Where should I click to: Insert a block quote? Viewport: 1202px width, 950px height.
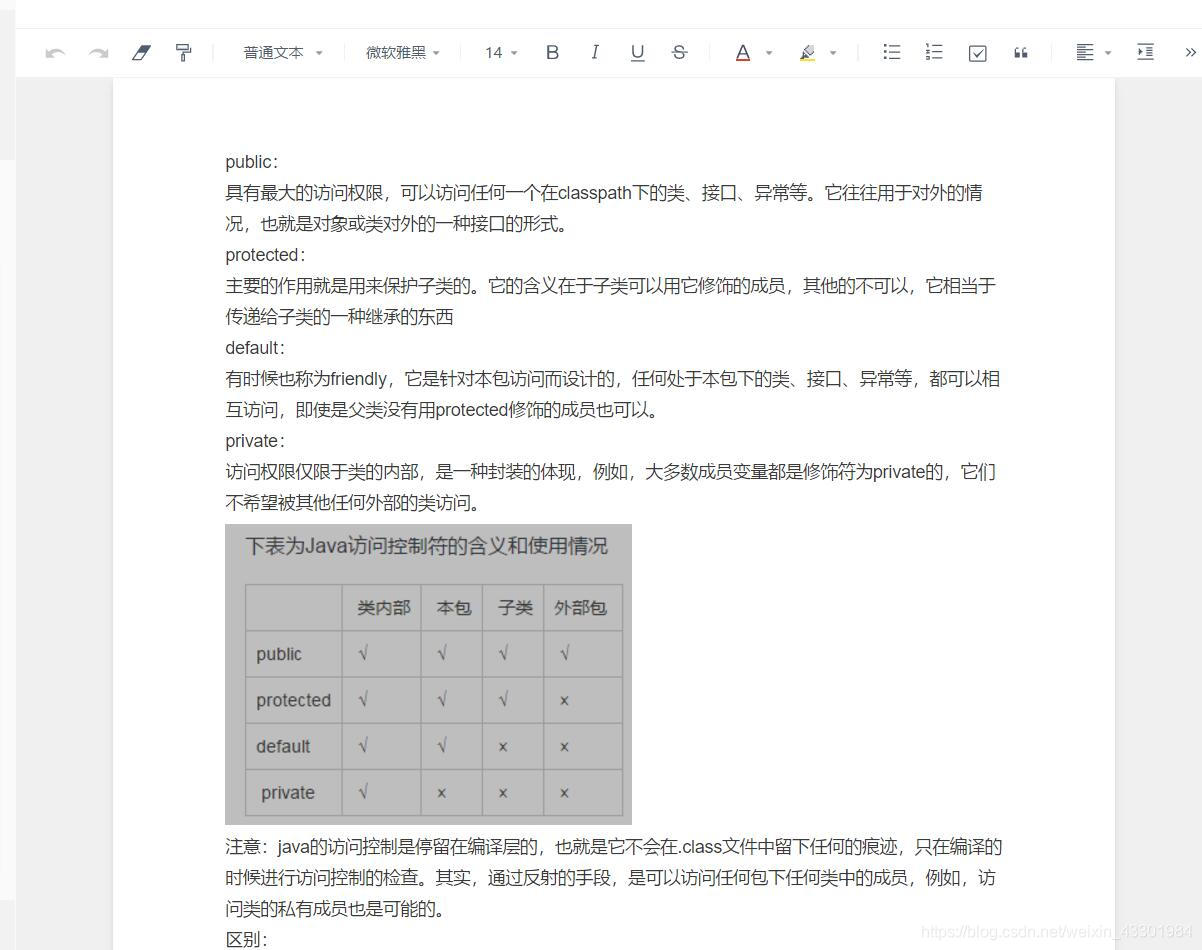click(x=1021, y=53)
